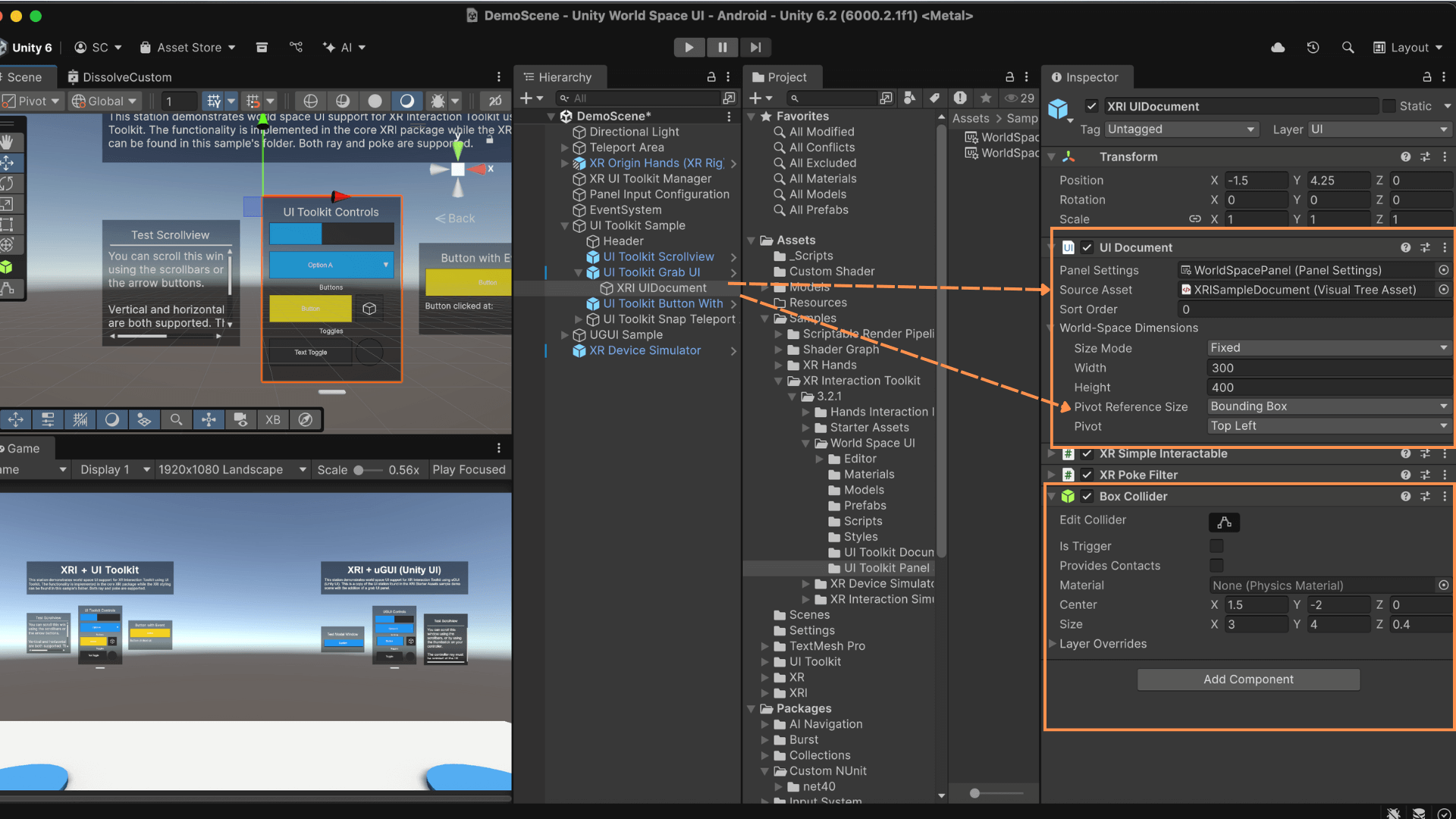The width and height of the screenshot is (1456, 819).
Task: Disable the Box Collider component checkbox
Action: [x=1087, y=496]
